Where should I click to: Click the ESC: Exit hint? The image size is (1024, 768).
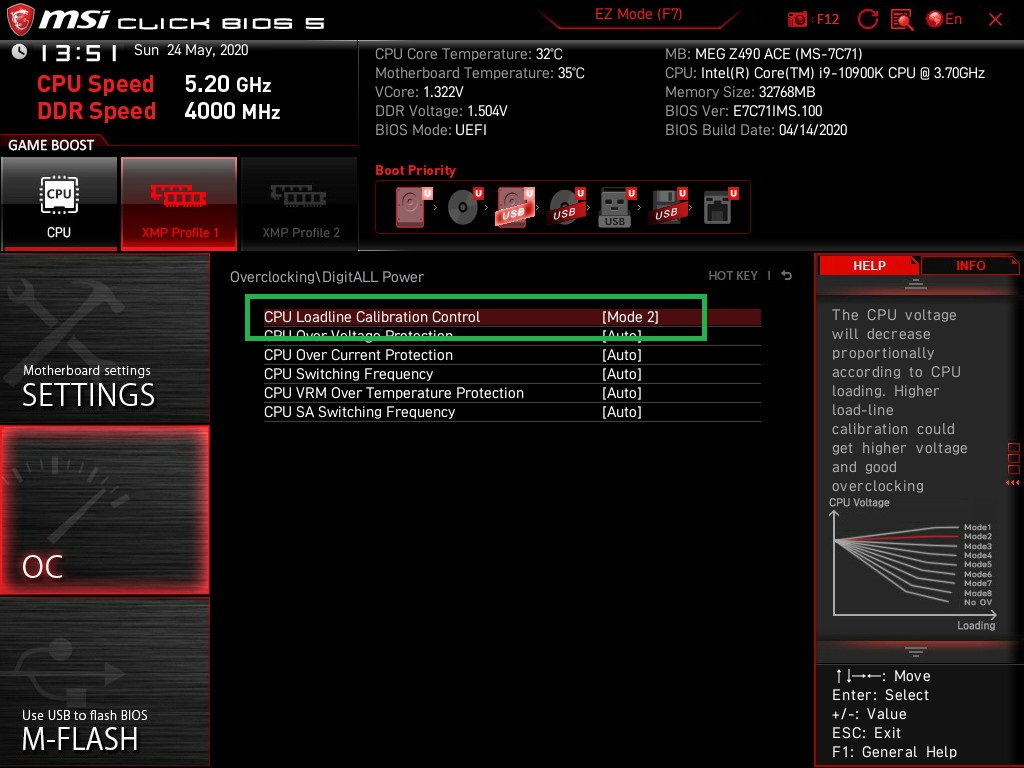(867, 733)
